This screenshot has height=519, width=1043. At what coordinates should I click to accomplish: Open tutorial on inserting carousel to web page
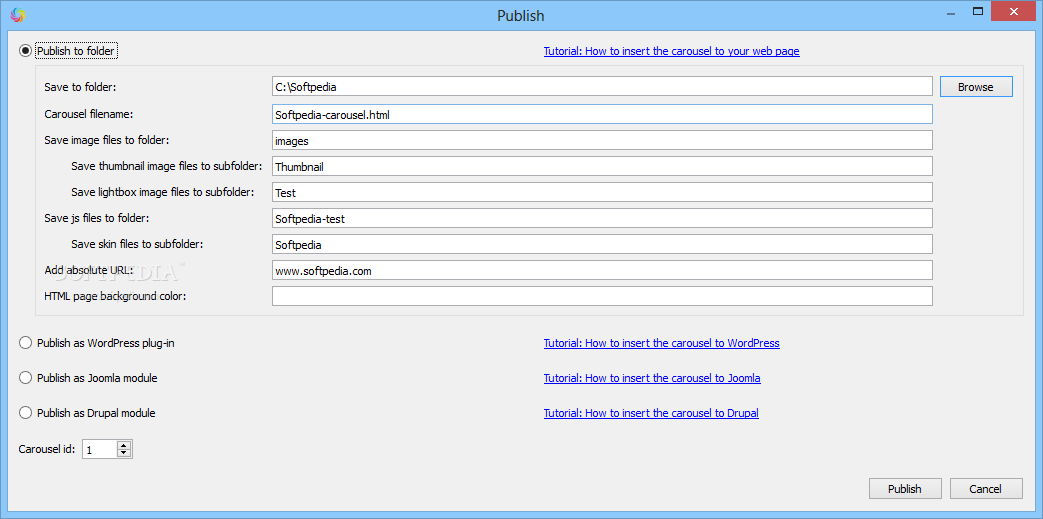671,51
